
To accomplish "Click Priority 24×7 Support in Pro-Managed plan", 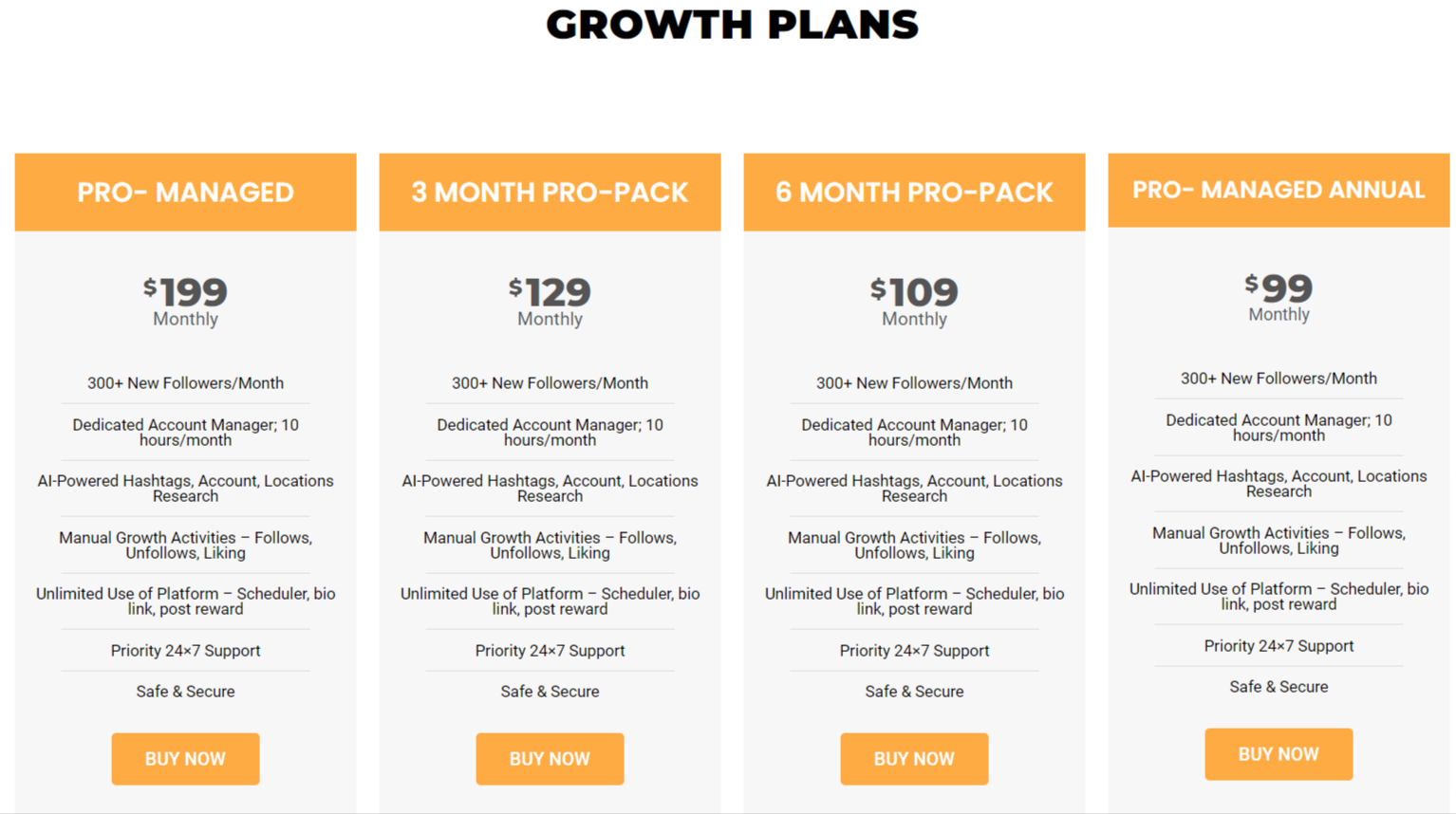I will click(x=185, y=651).
